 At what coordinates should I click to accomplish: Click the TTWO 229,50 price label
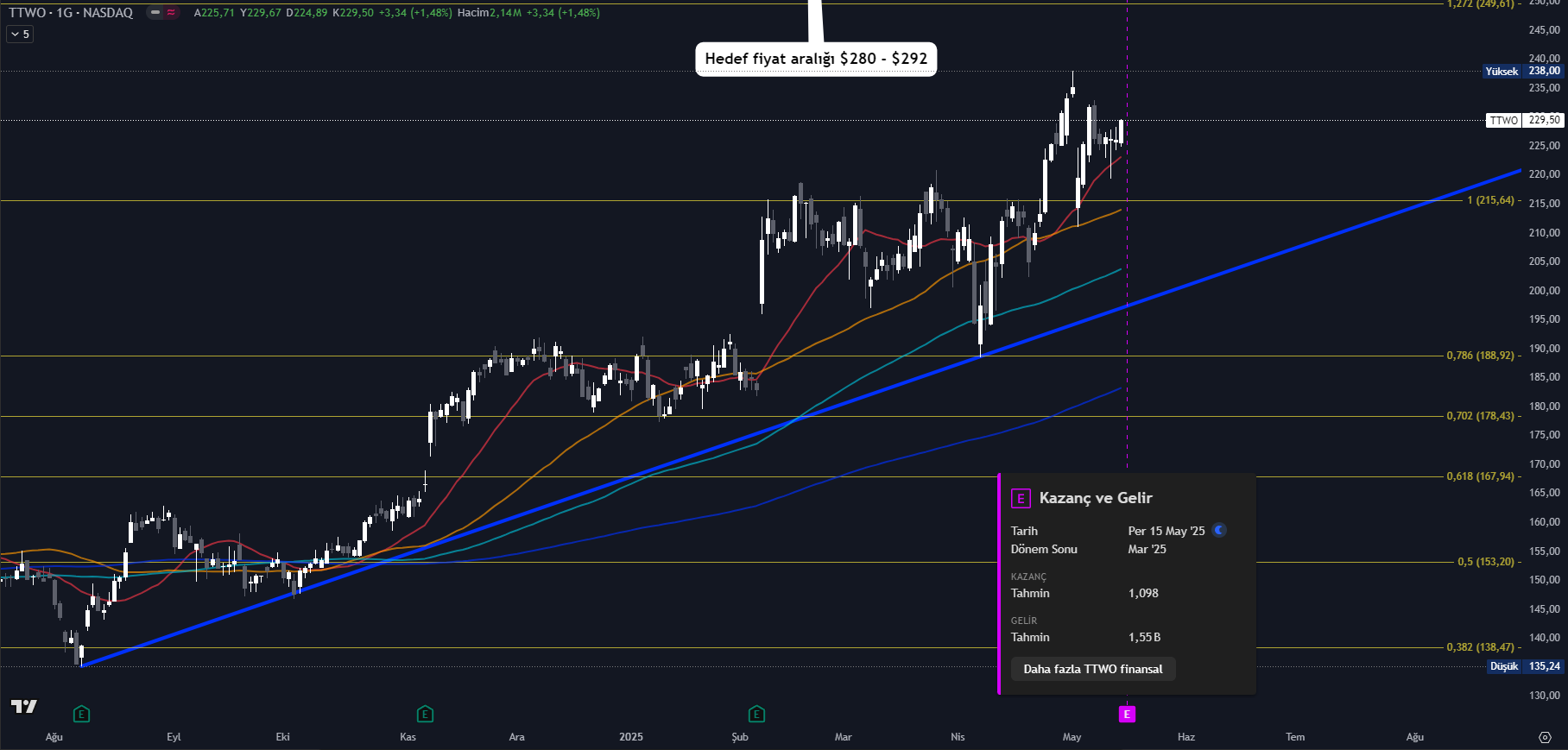pyautogui.click(x=1525, y=120)
